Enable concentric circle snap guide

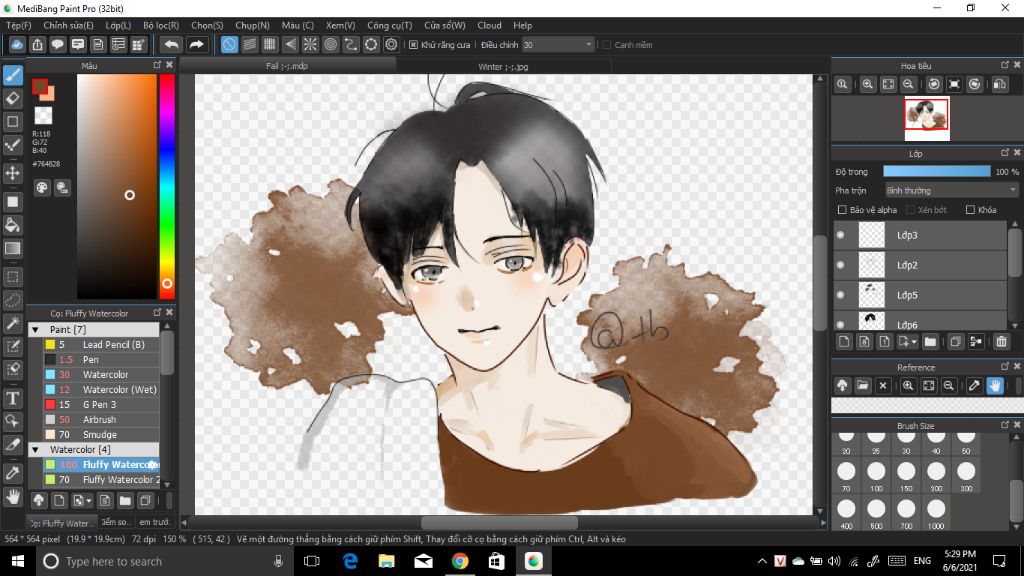(330, 44)
